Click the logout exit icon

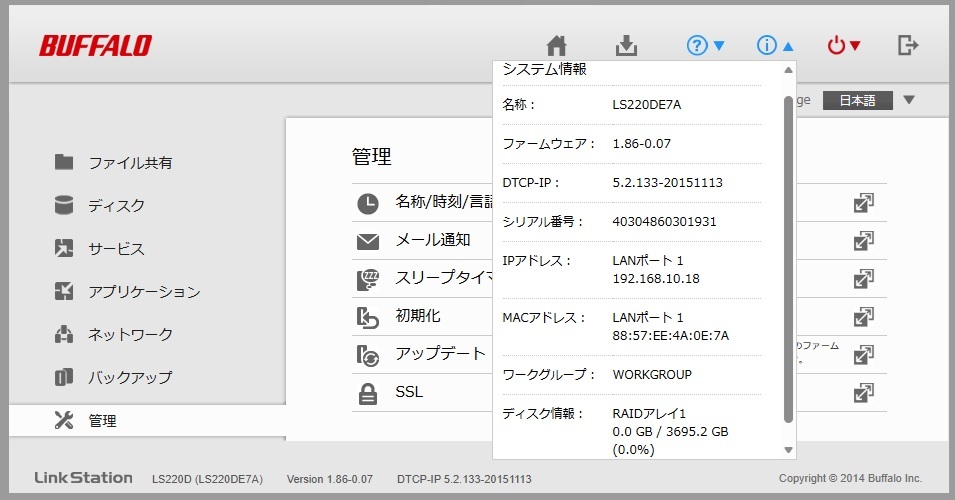pos(908,45)
